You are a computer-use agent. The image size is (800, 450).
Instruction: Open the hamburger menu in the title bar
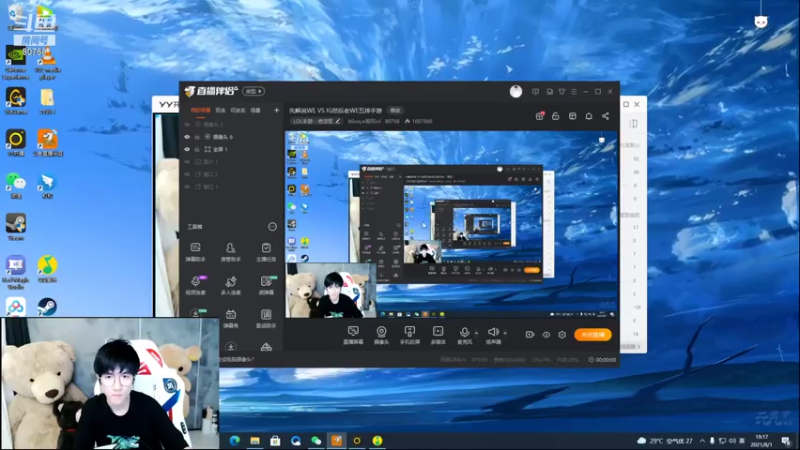click(574, 92)
